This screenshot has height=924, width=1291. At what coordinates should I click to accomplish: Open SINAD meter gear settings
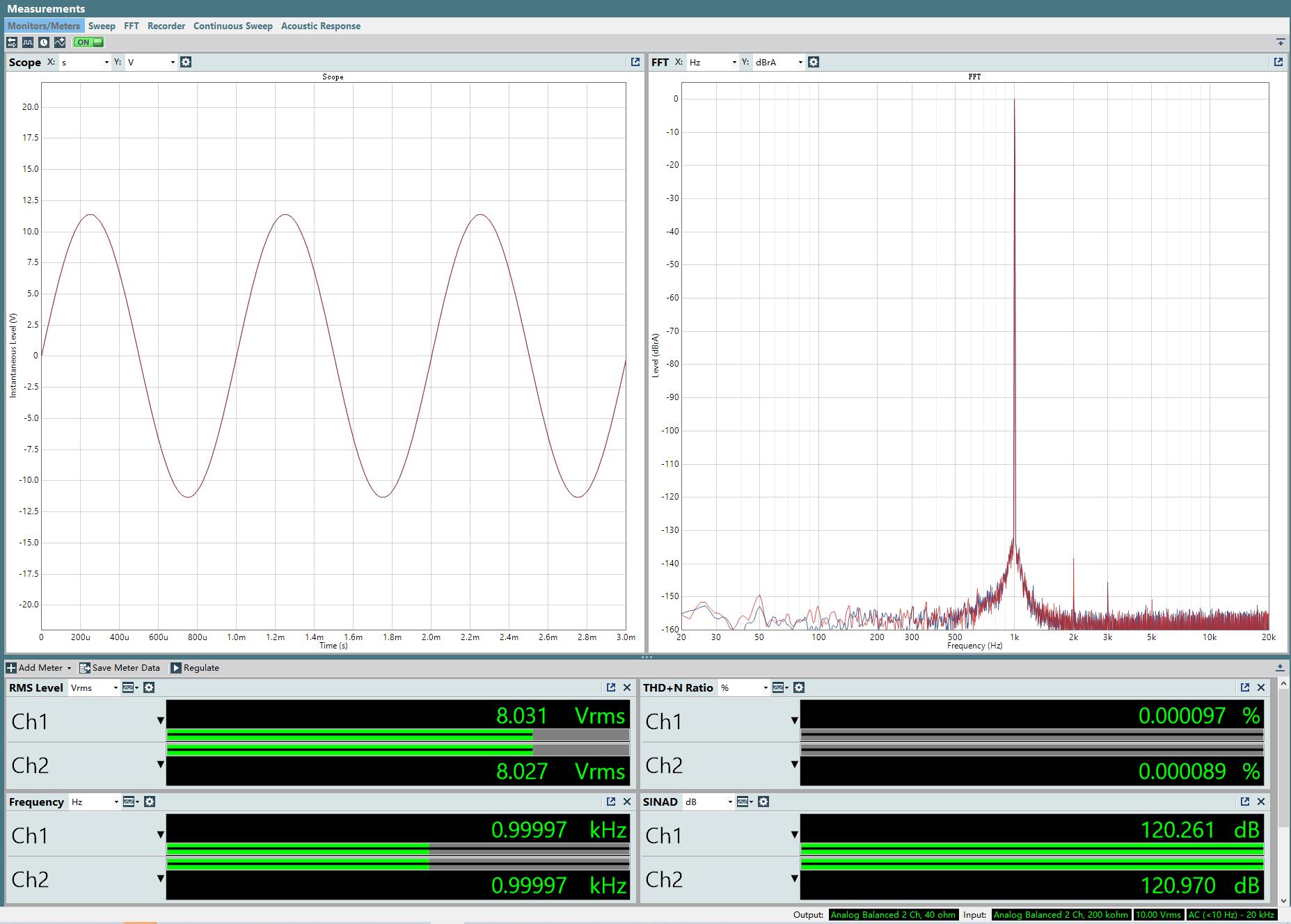coord(763,802)
